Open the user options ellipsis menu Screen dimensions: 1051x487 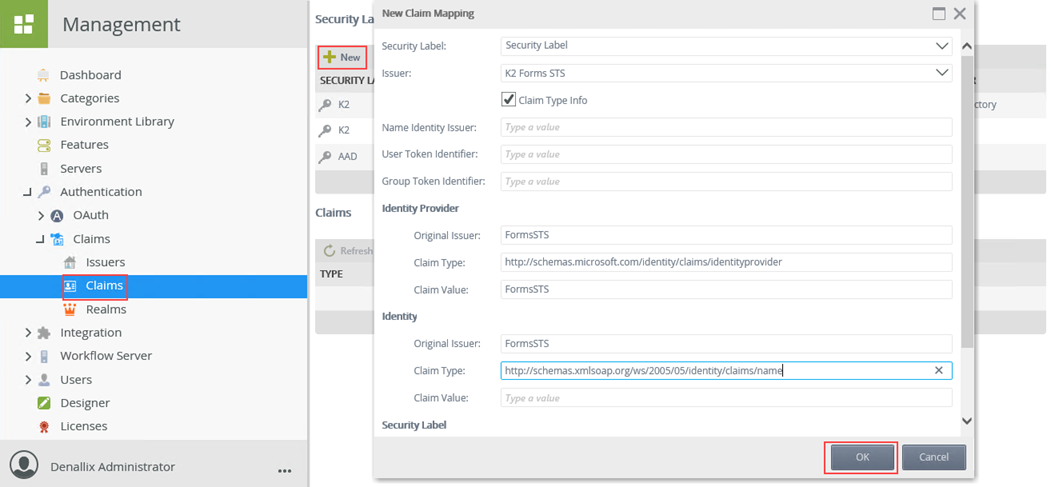[x=285, y=470]
